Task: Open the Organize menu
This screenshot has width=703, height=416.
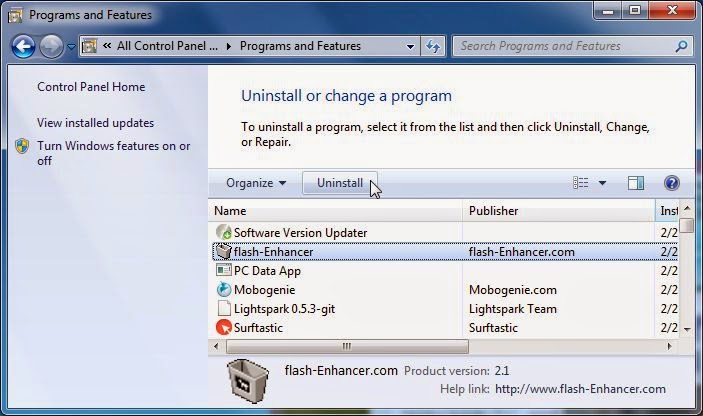Action: [x=256, y=183]
